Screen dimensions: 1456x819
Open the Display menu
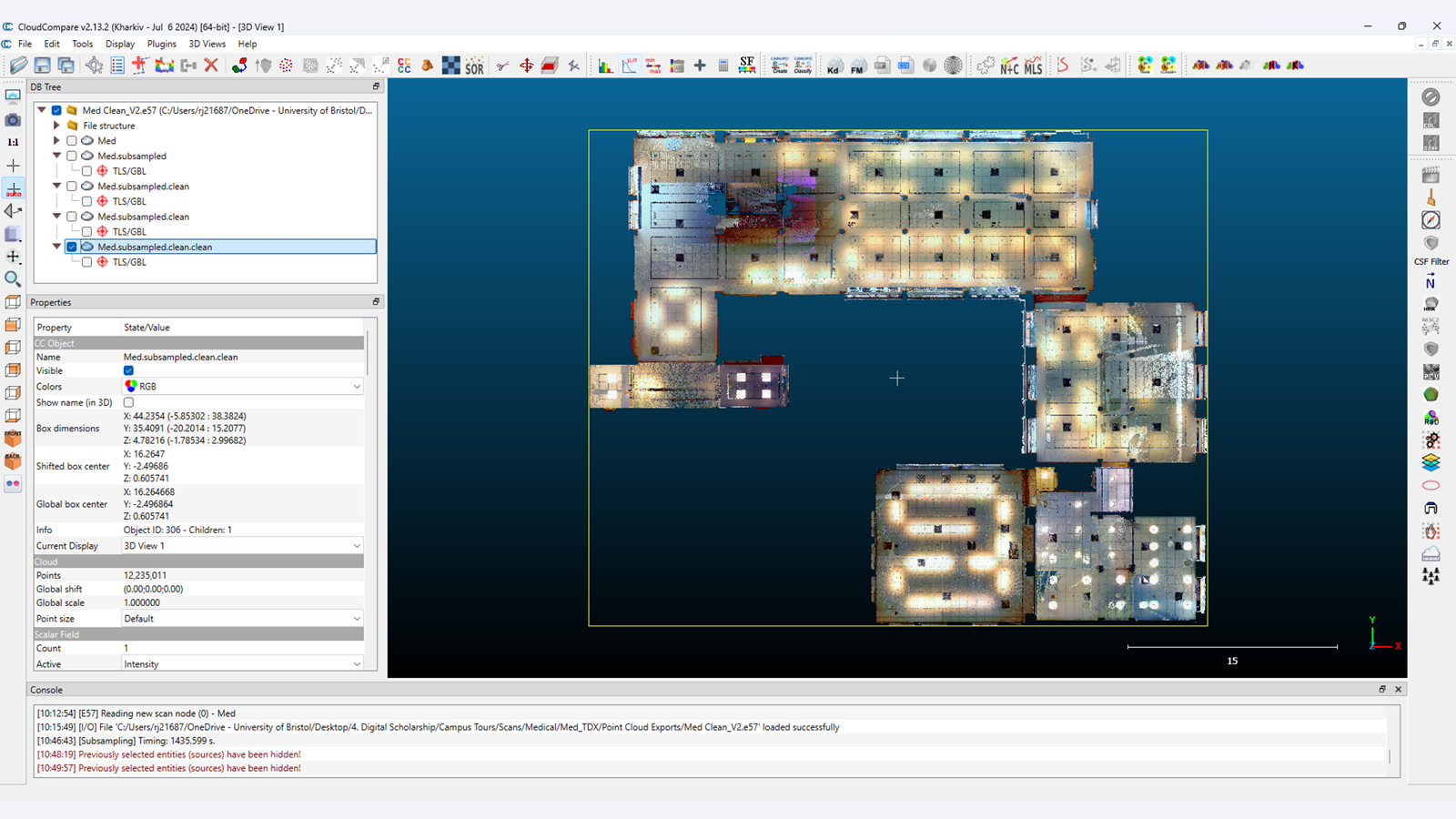[x=120, y=44]
